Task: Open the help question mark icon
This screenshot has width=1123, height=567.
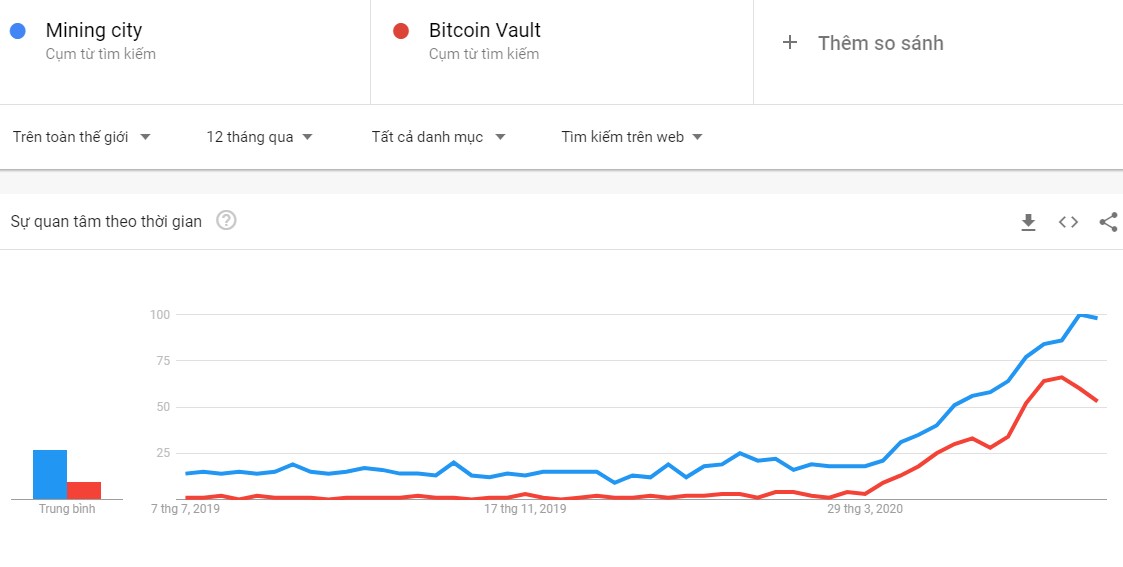Action: [x=226, y=220]
